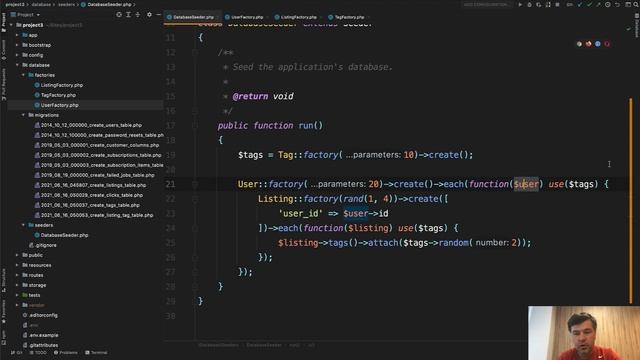The image size is (640, 360).
Task: Open the Project tool window stripe button
Action: click(x=4, y=22)
